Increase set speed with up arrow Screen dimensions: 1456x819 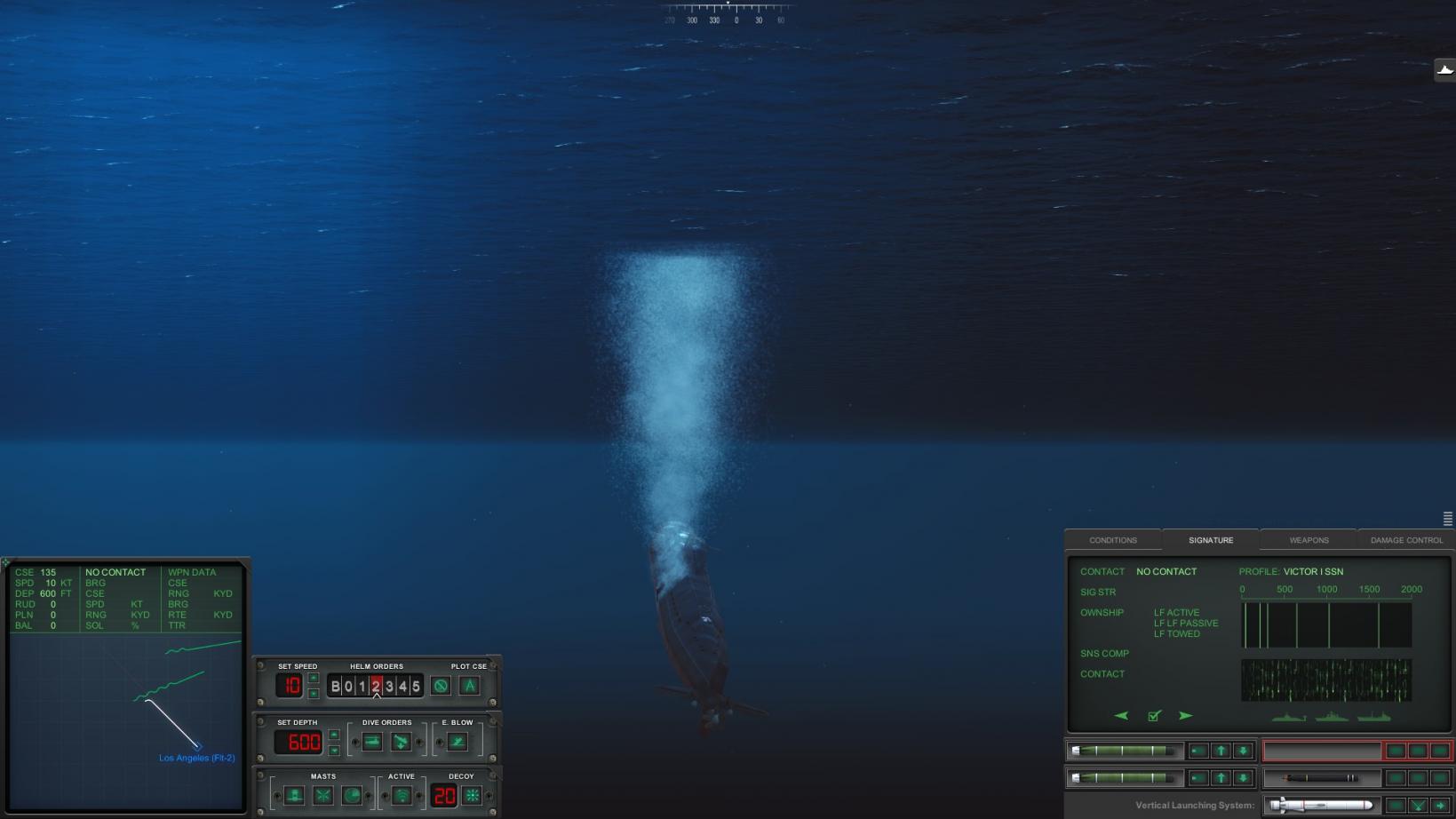pyautogui.click(x=314, y=679)
